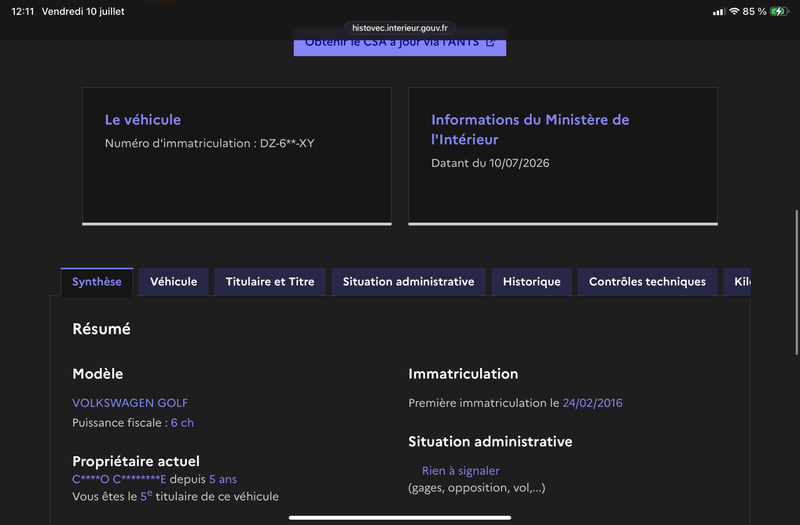Tap the Le véhicule card heading
The image size is (800, 525).
(x=143, y=120)
